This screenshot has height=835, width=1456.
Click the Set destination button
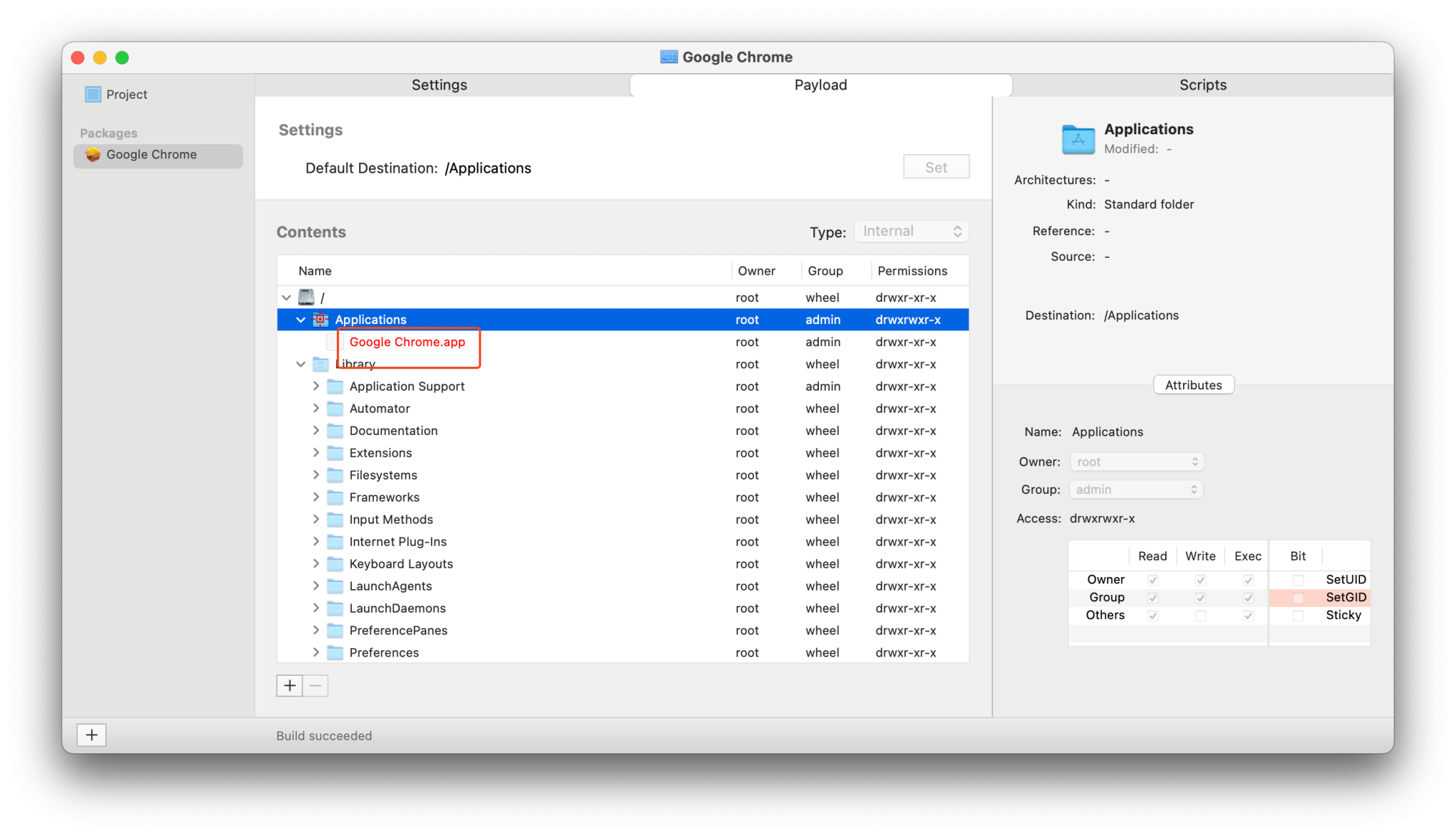(936, 168)
